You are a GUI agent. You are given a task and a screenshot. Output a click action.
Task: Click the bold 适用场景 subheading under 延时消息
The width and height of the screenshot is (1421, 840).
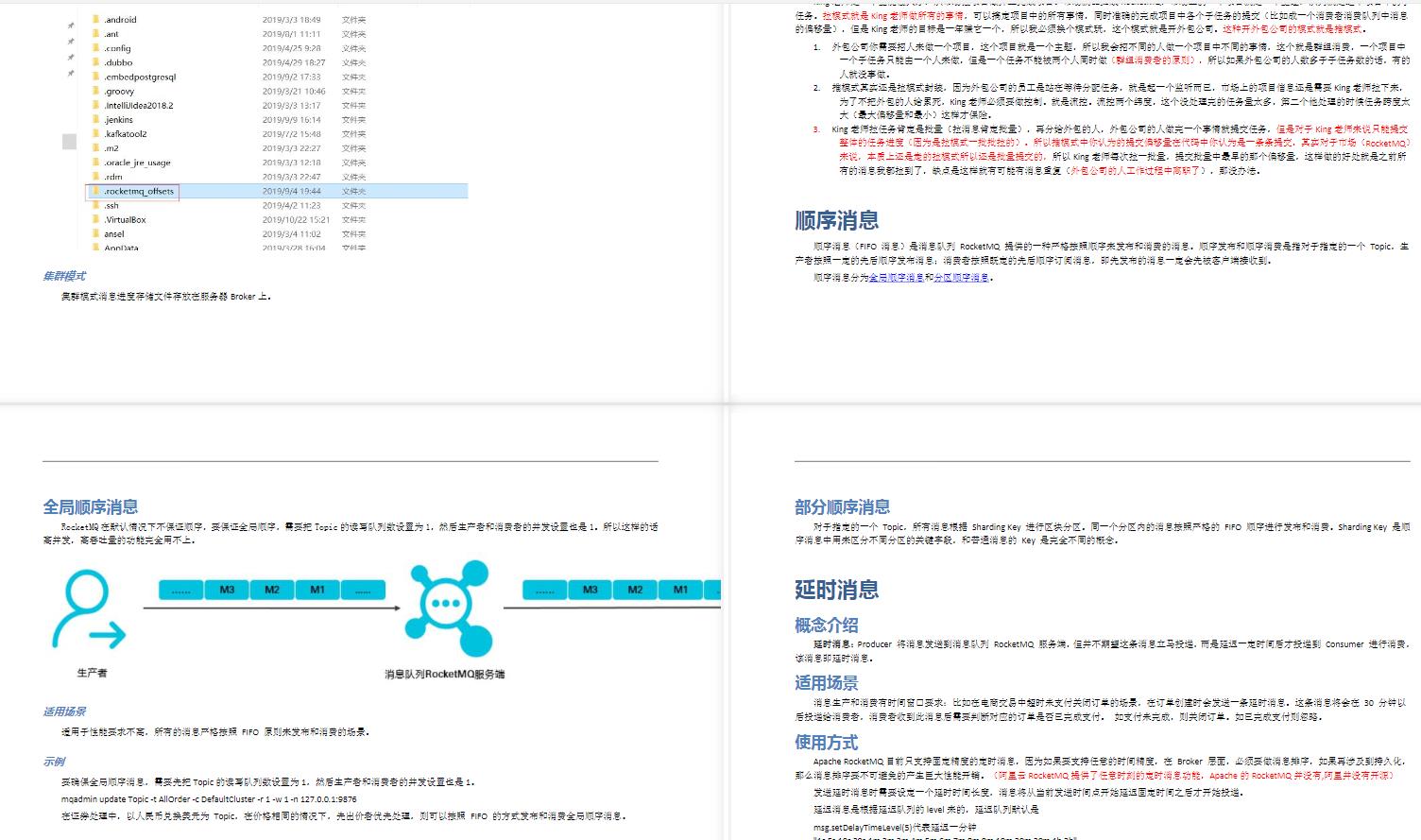pos(826,683)
